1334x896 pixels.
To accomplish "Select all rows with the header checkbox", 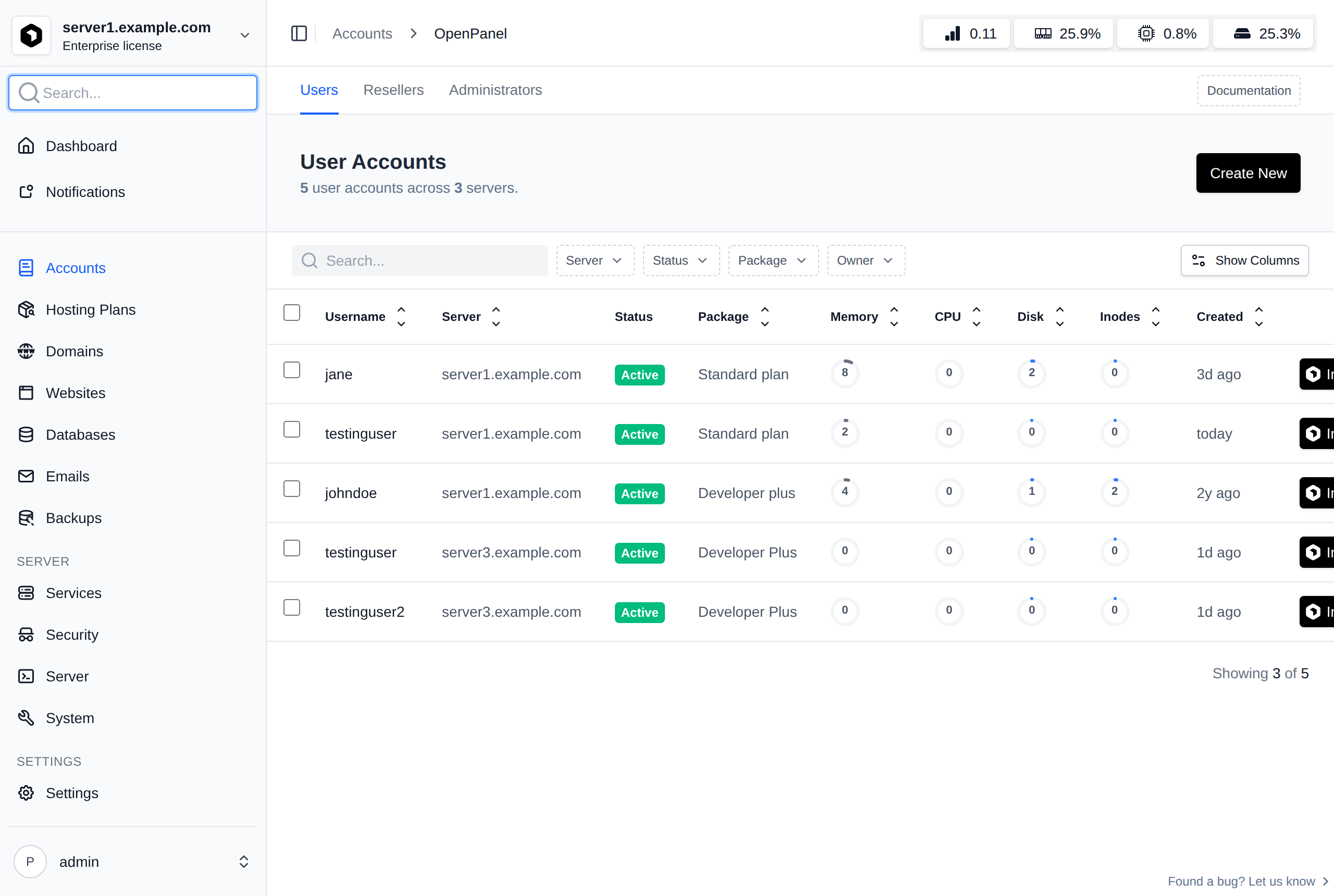I will coord(292,313).
